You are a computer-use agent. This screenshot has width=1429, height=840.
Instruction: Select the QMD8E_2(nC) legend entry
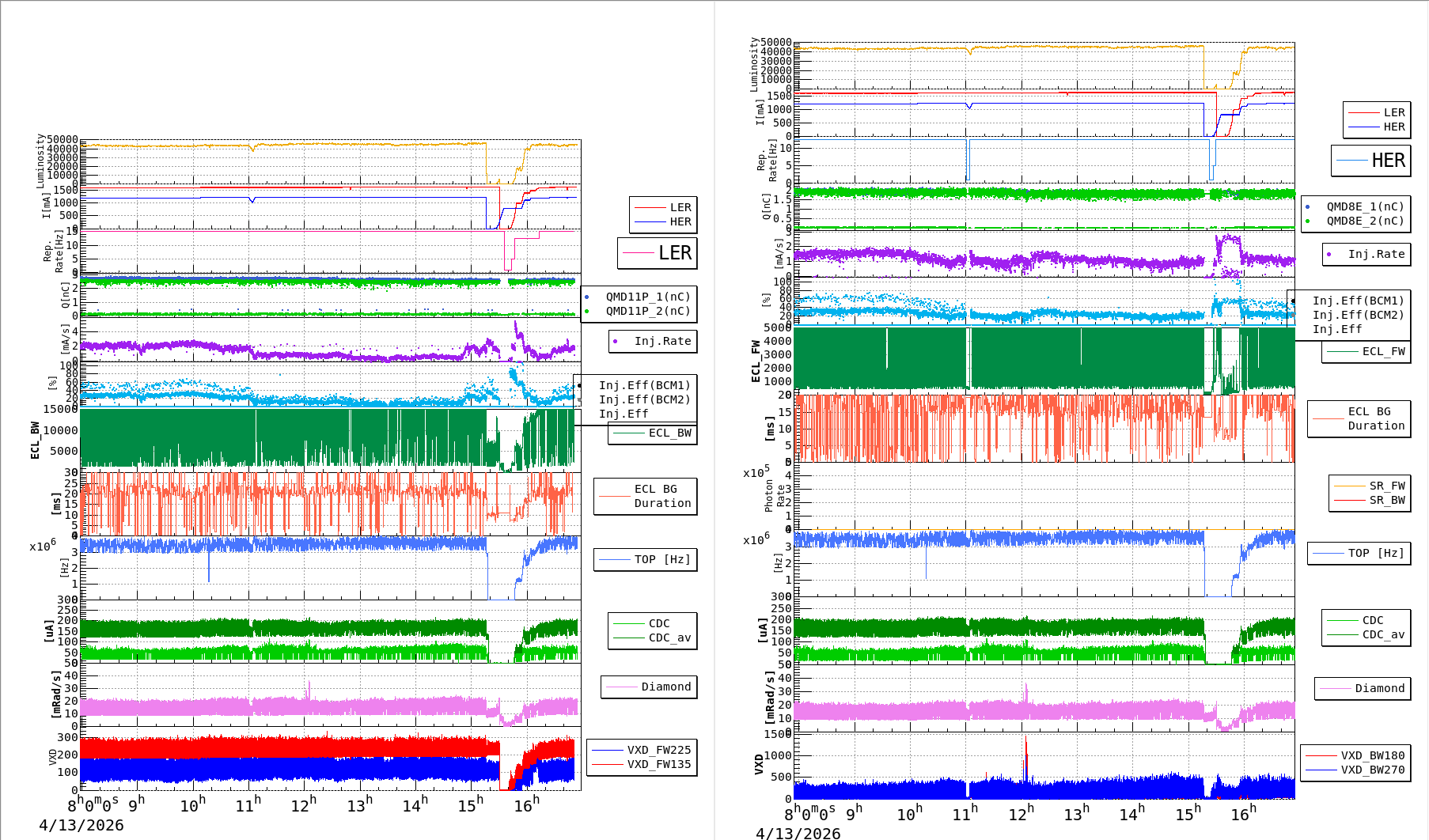(1364, 221)
